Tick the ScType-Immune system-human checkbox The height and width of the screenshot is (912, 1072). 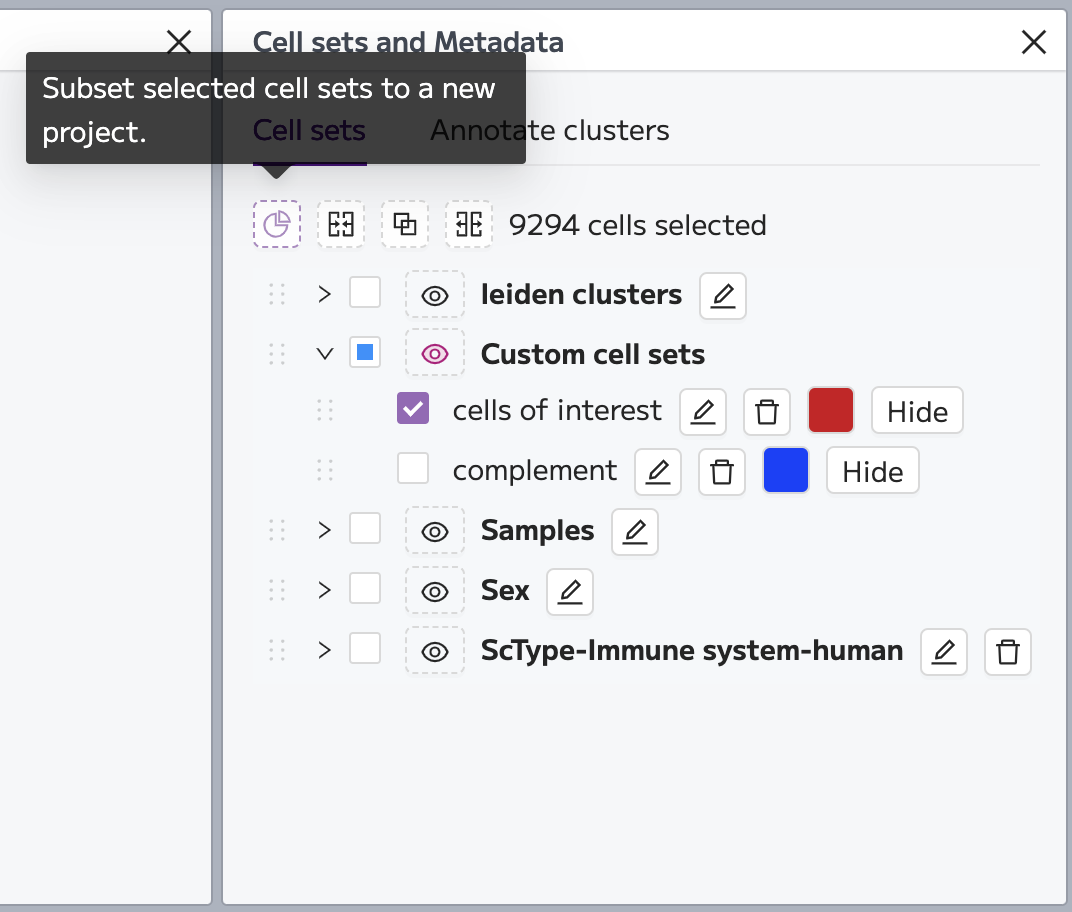click(365, 648)
